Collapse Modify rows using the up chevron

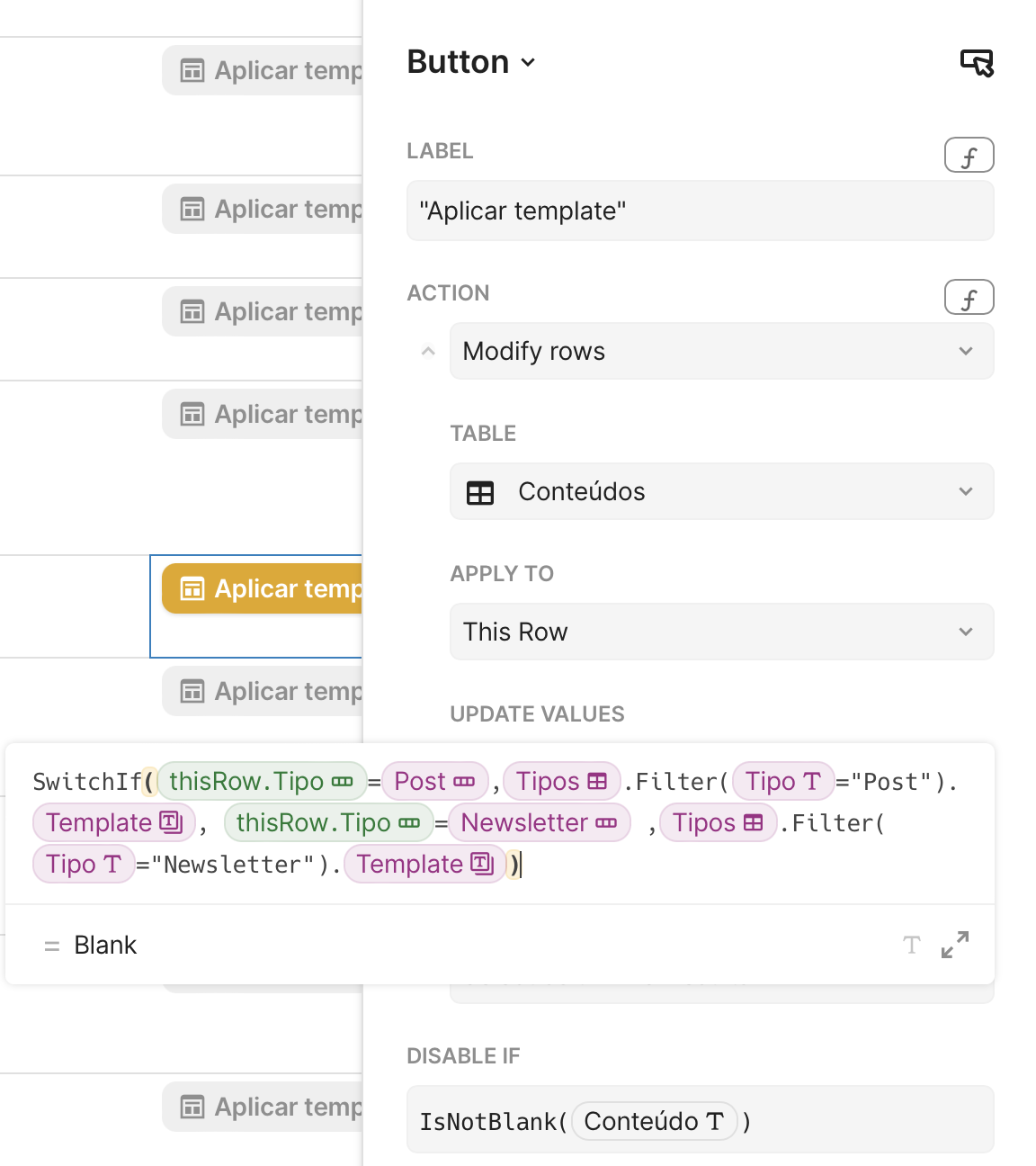tap(426, 351)
